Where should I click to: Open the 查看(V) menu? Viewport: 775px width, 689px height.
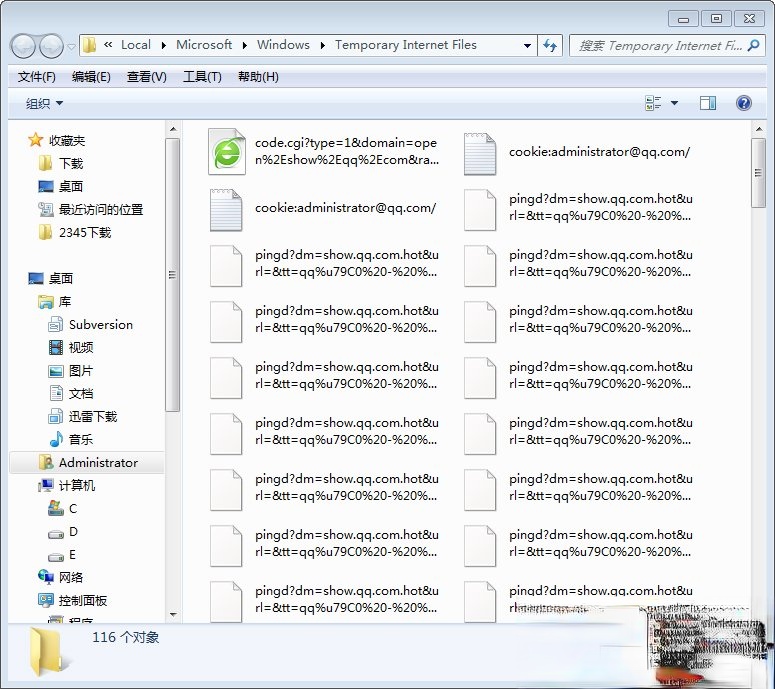(x=146, y=77)
